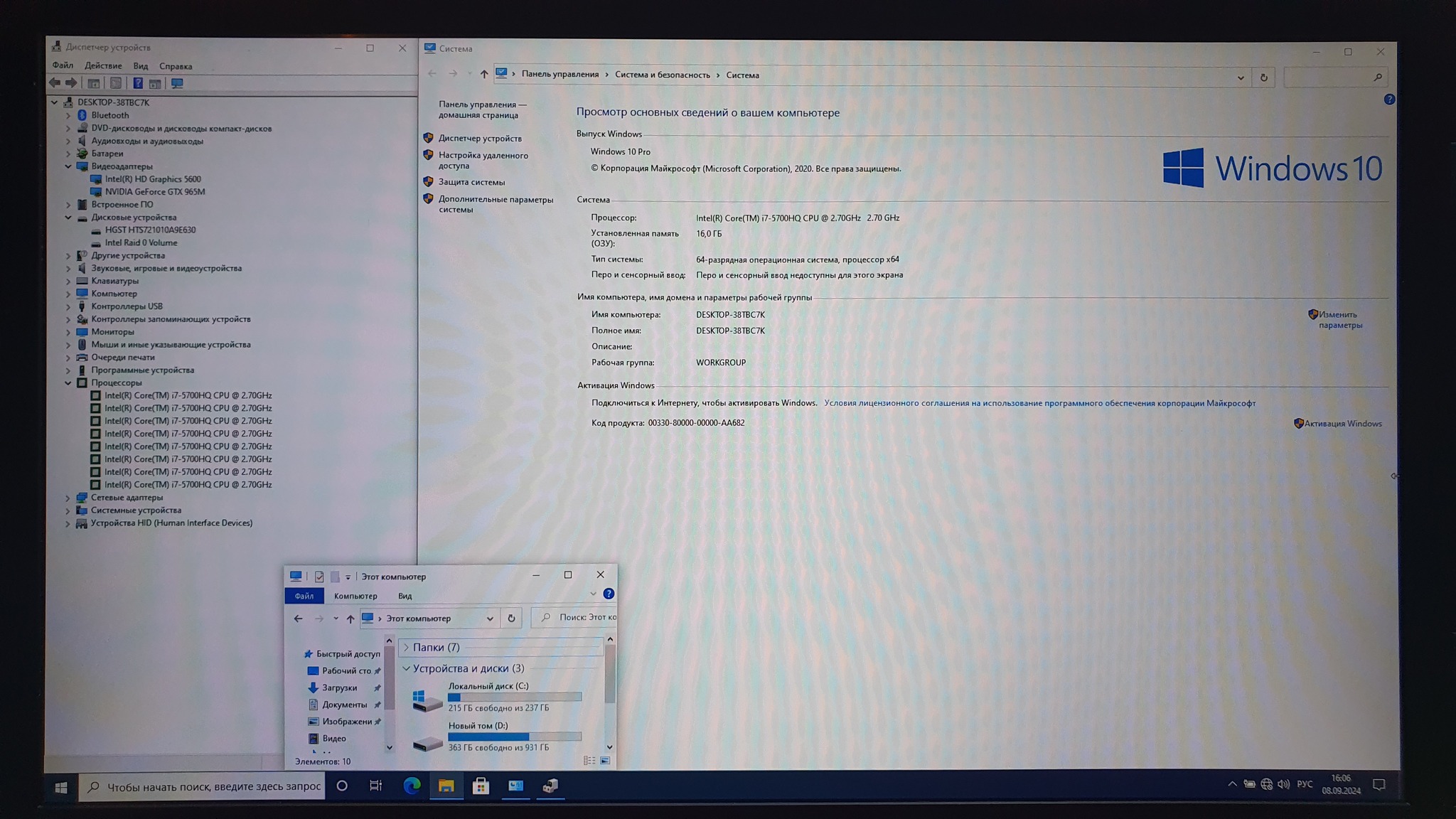This screenshot has width=1456, height=819.
Task: Click the Защита системы link
Action: [x=471, y=182]
